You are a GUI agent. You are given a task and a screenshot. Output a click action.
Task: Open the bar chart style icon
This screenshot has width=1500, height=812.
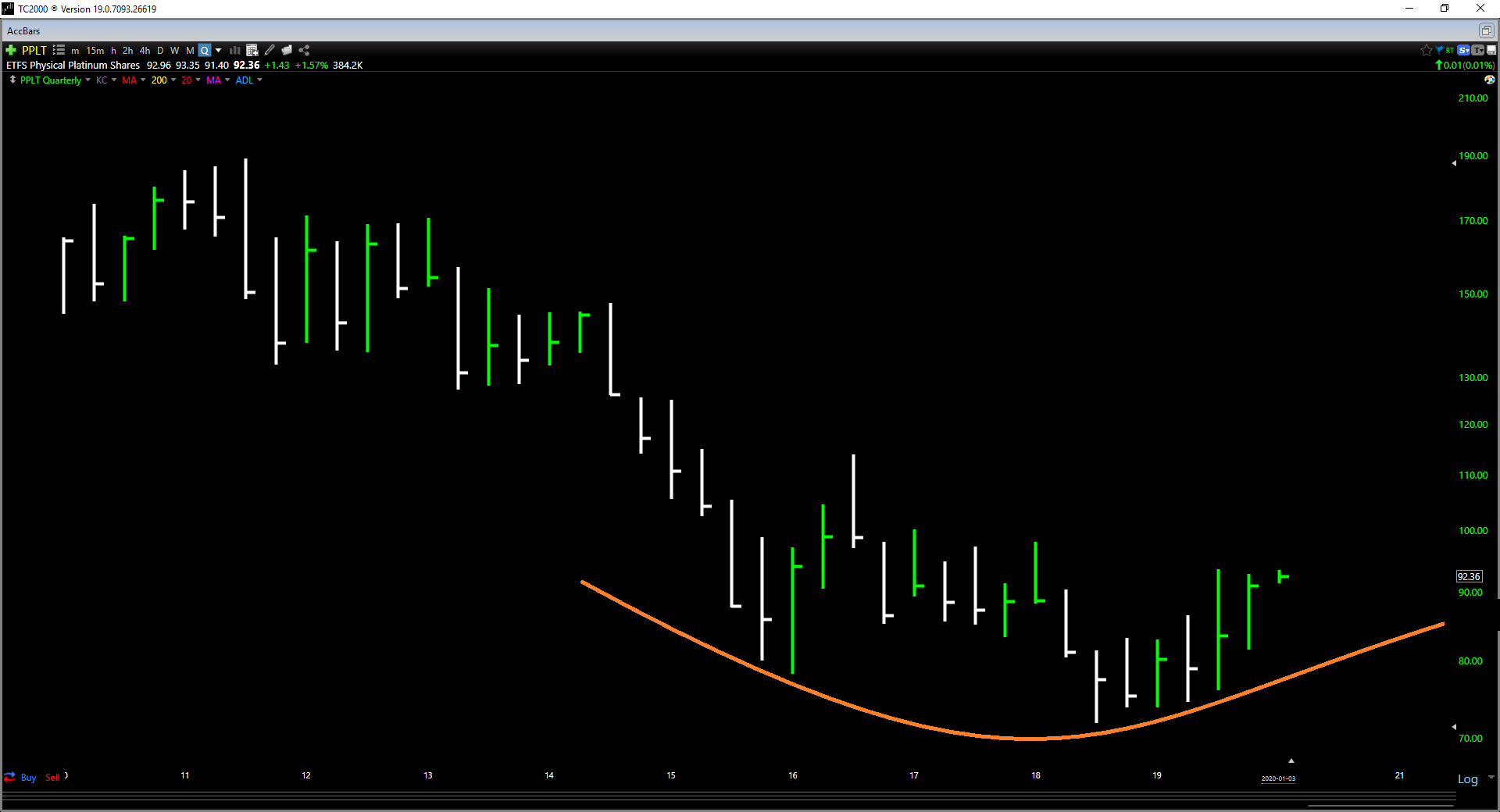[x=234, y=50]
